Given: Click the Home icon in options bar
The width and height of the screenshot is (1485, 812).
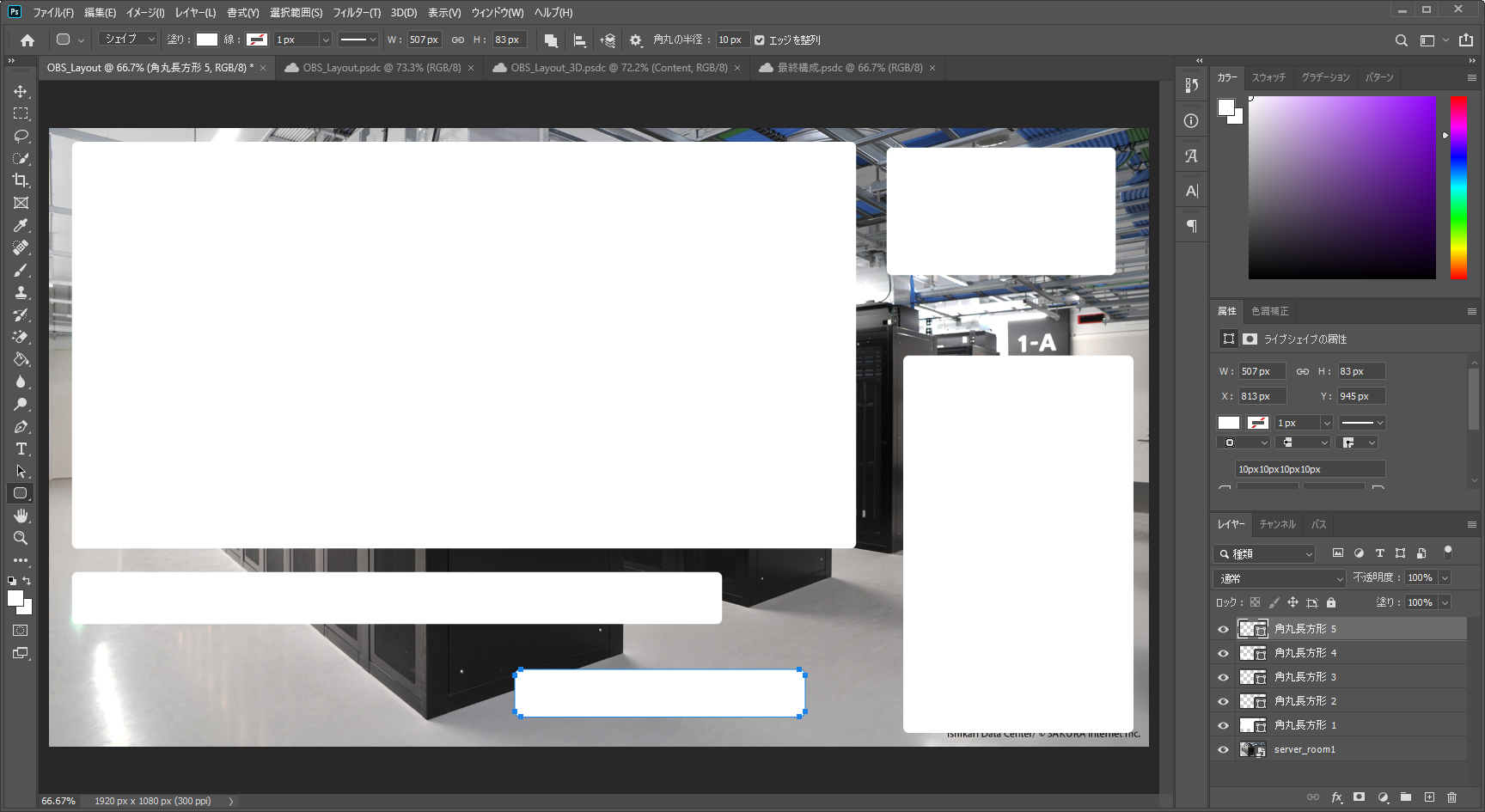Looking at the screenshot, I should pyautogui.click(x=27, y=40).
